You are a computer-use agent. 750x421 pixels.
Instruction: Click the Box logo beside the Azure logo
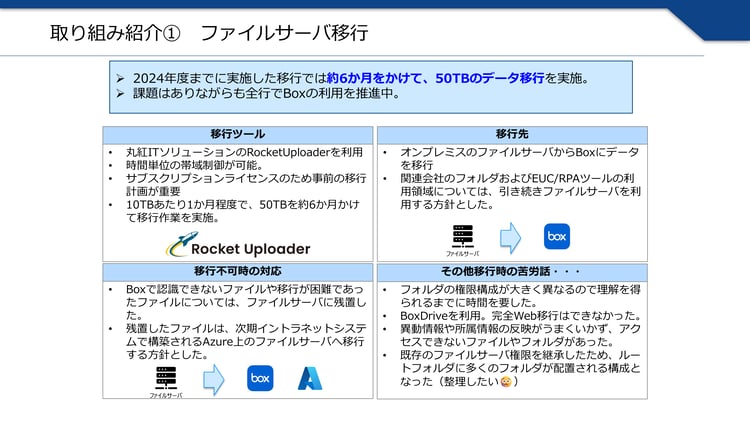[x=260, y=378]
